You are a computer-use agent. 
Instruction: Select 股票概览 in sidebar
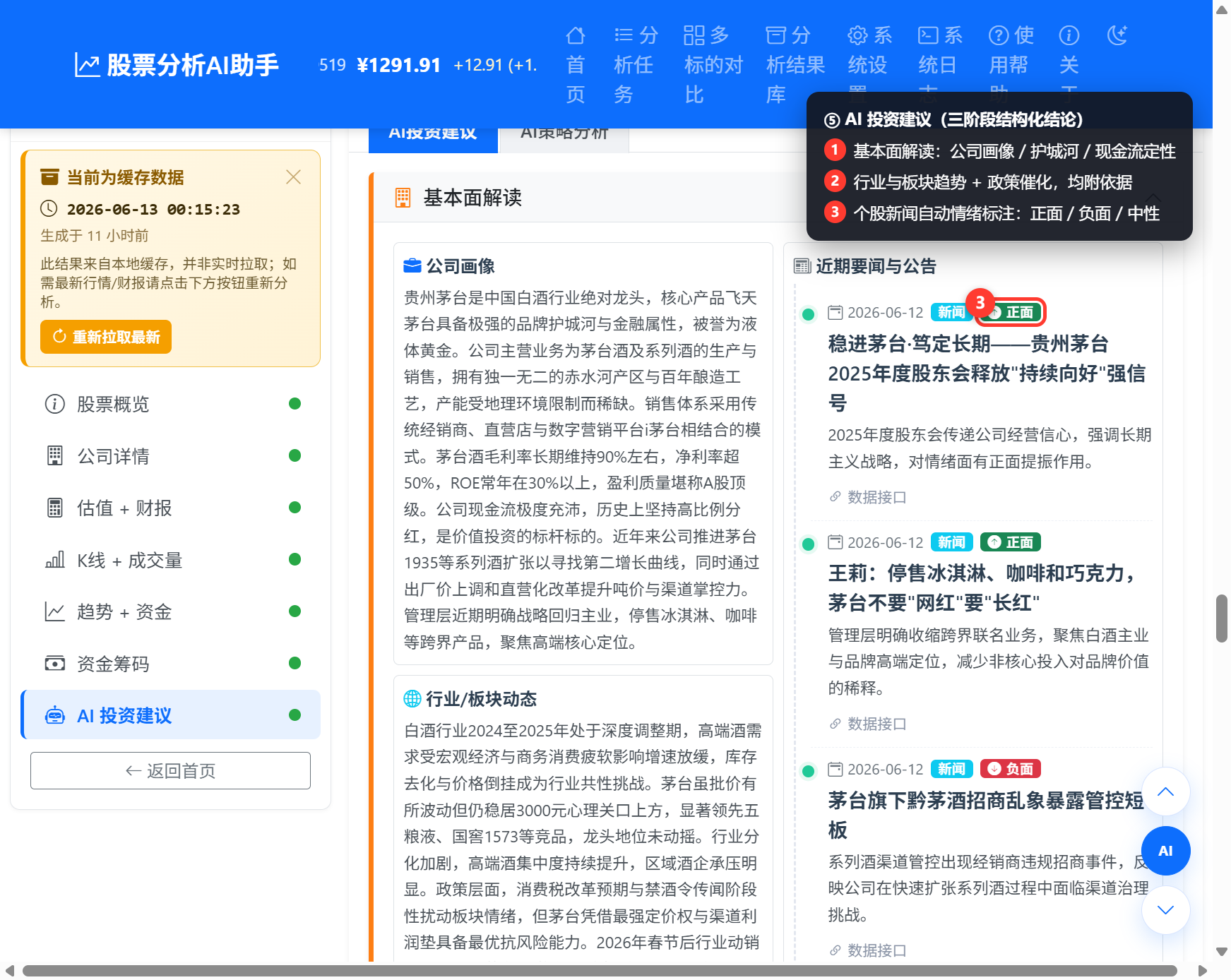coord(171,404)
